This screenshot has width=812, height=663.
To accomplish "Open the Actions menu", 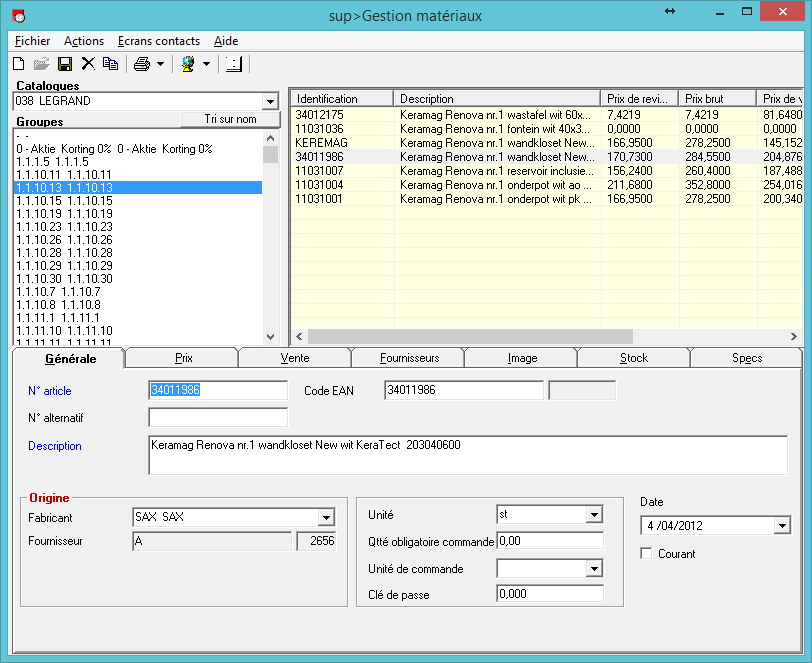I will tap(84, 41).
